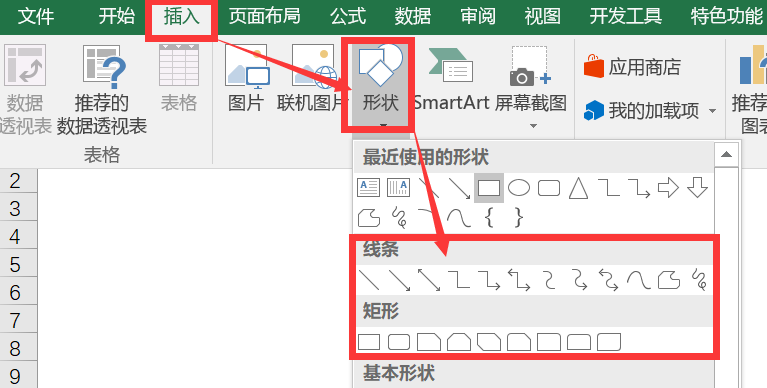The height and width of the screenshot is (388, 767).
Task: Select the 插入 ribbon tab
Action: pyautogui.click(x=181, y=17)
